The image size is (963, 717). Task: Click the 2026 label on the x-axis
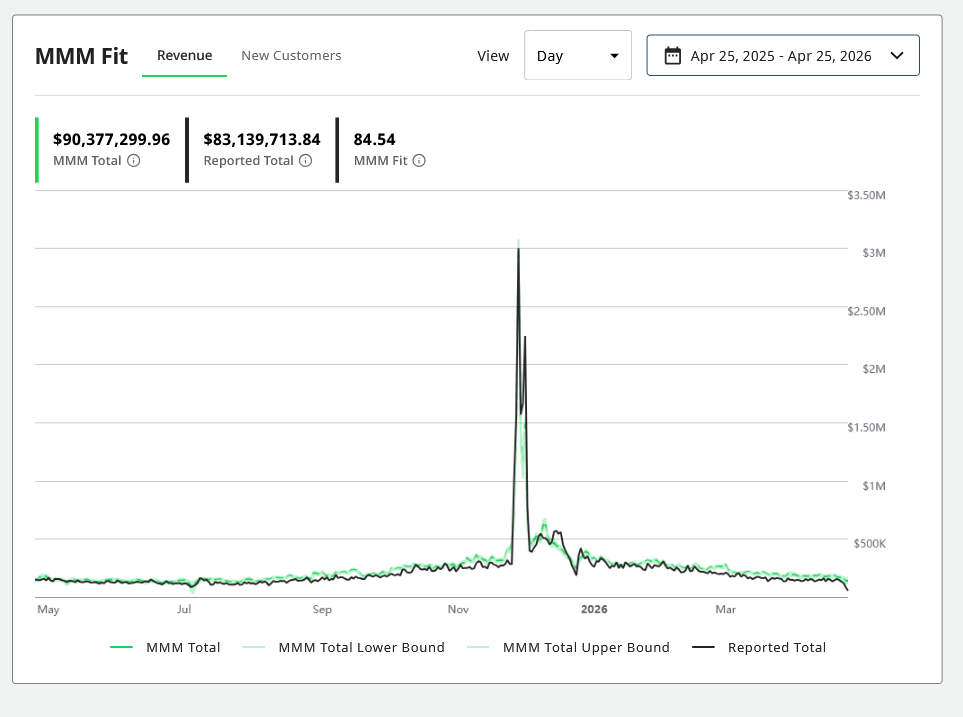594,608
